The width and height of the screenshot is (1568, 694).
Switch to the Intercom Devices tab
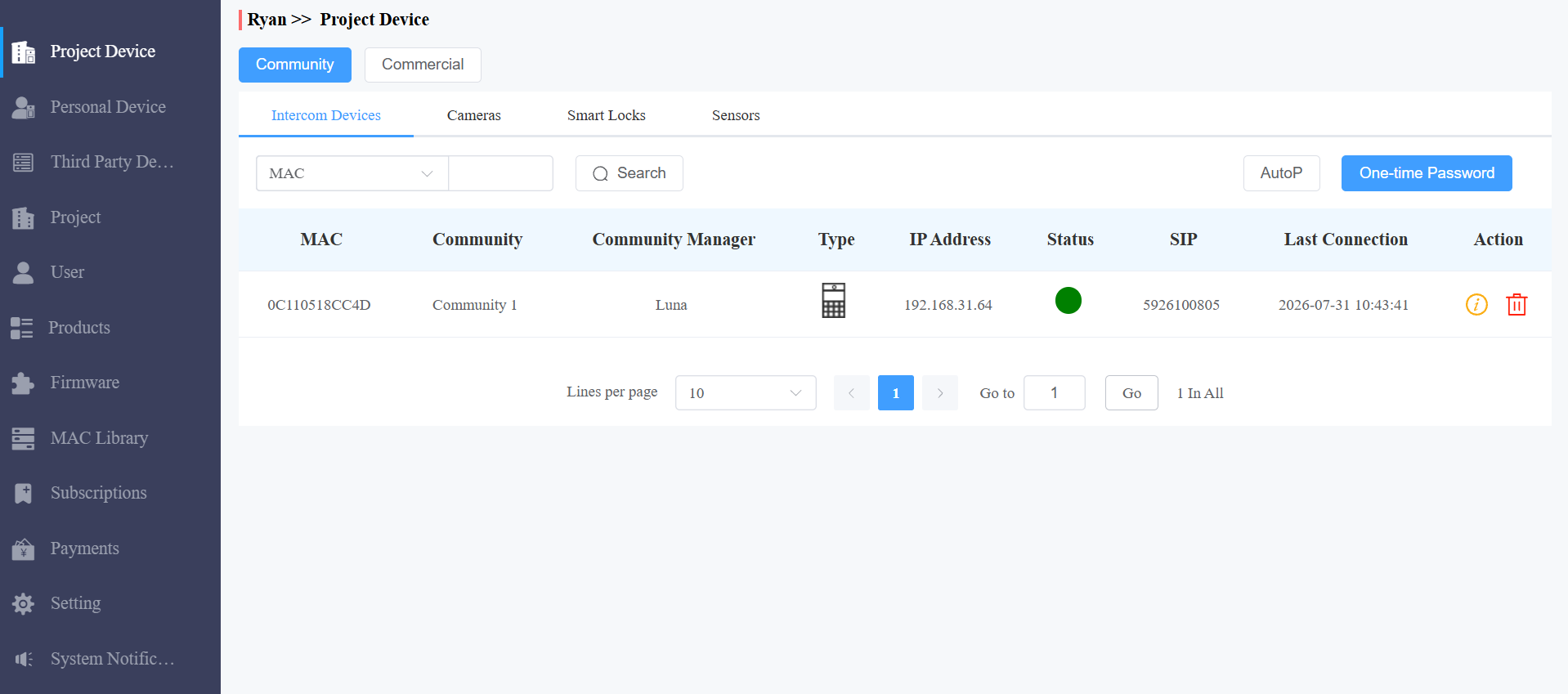[326, 115]
